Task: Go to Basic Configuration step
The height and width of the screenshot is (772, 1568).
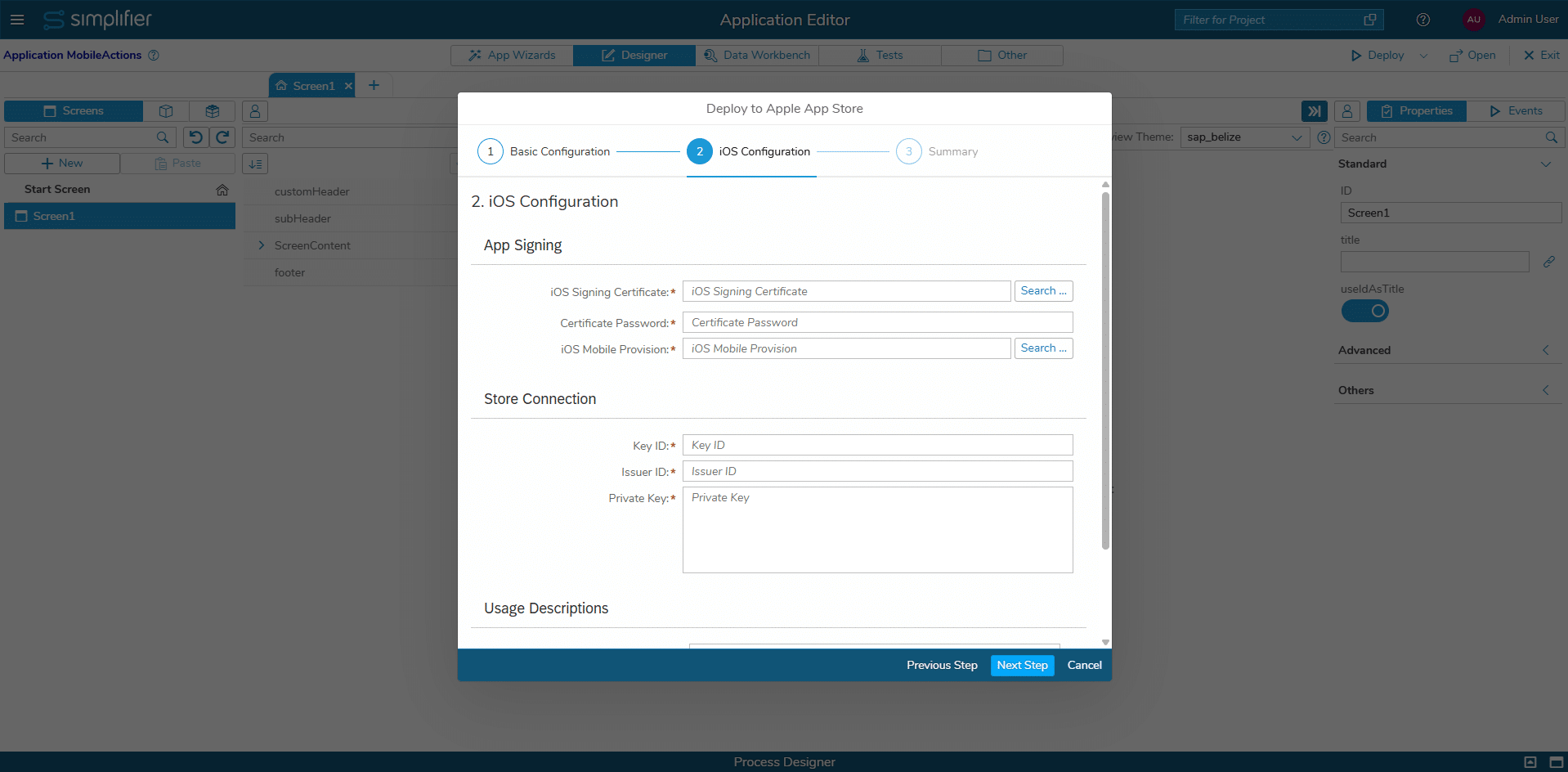Action: click(x=544, y=151)
